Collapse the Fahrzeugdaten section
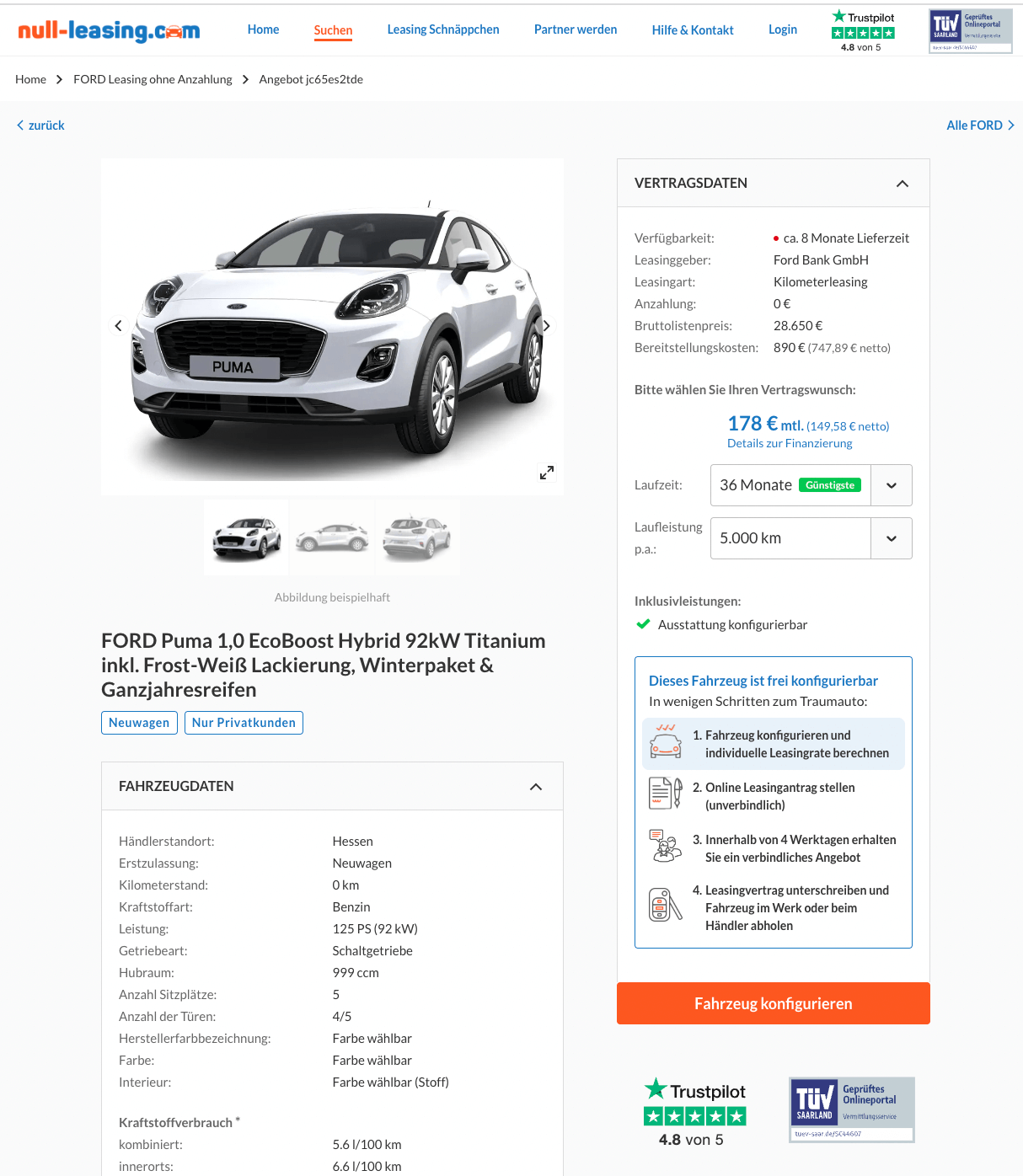 coord(536,787)
